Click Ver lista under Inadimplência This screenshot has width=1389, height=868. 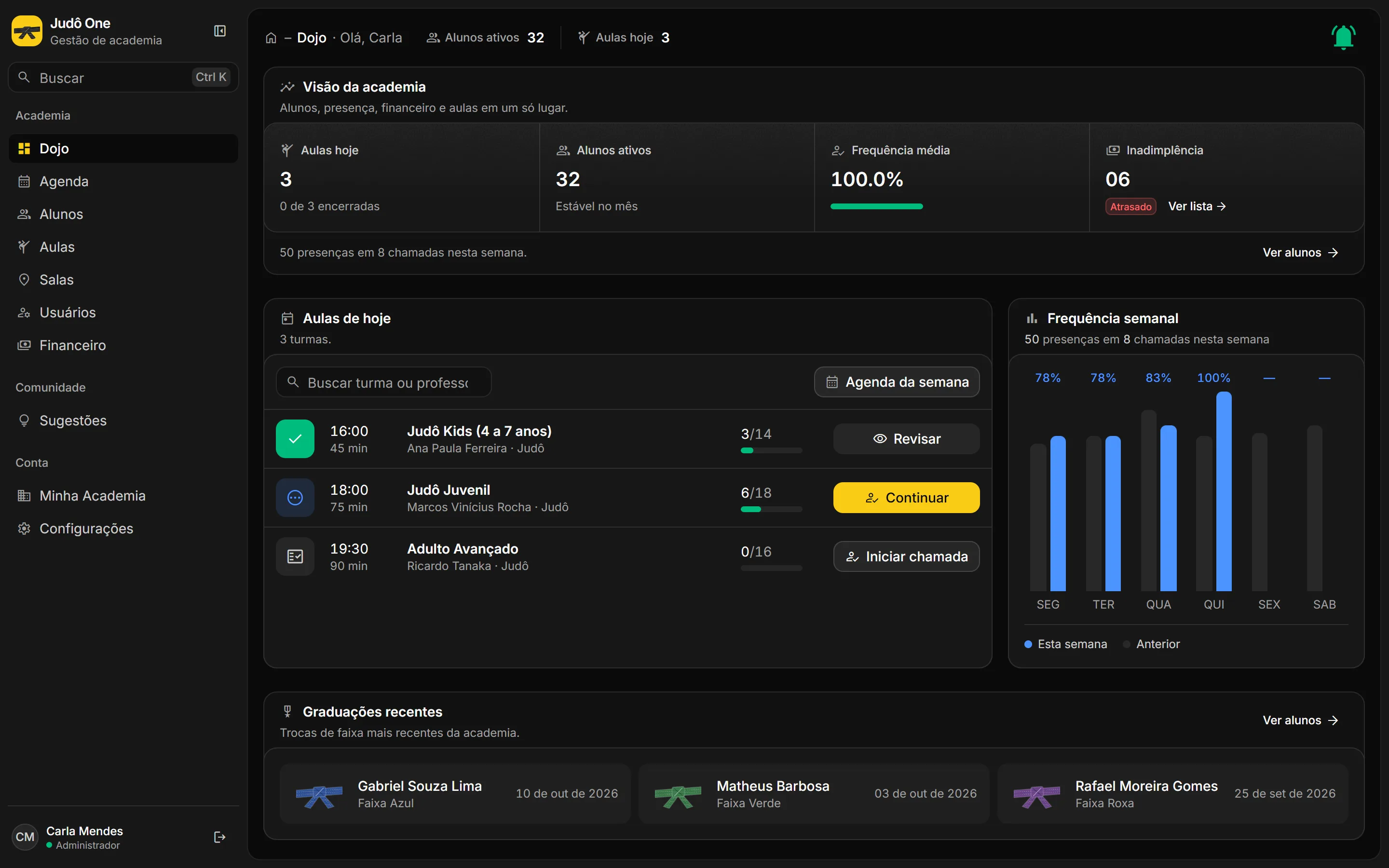pos(1198,206)
